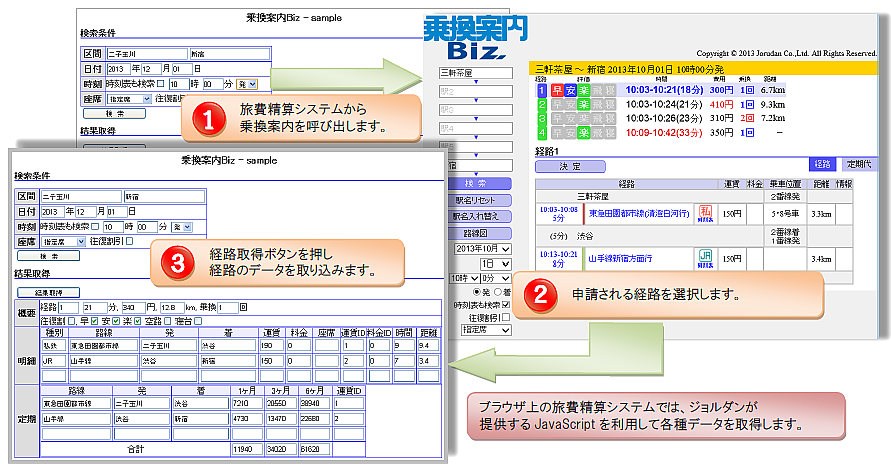891x464 pixels.
Task: Select route number 1 badge in results
Action: pos(542,90)
